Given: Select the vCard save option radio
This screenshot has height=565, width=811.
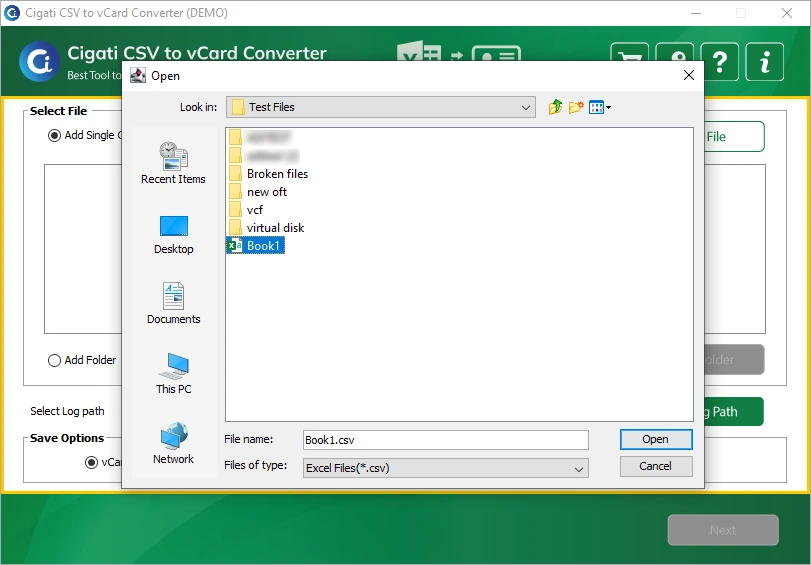Looking at the screenshot, I should [91, 462].
